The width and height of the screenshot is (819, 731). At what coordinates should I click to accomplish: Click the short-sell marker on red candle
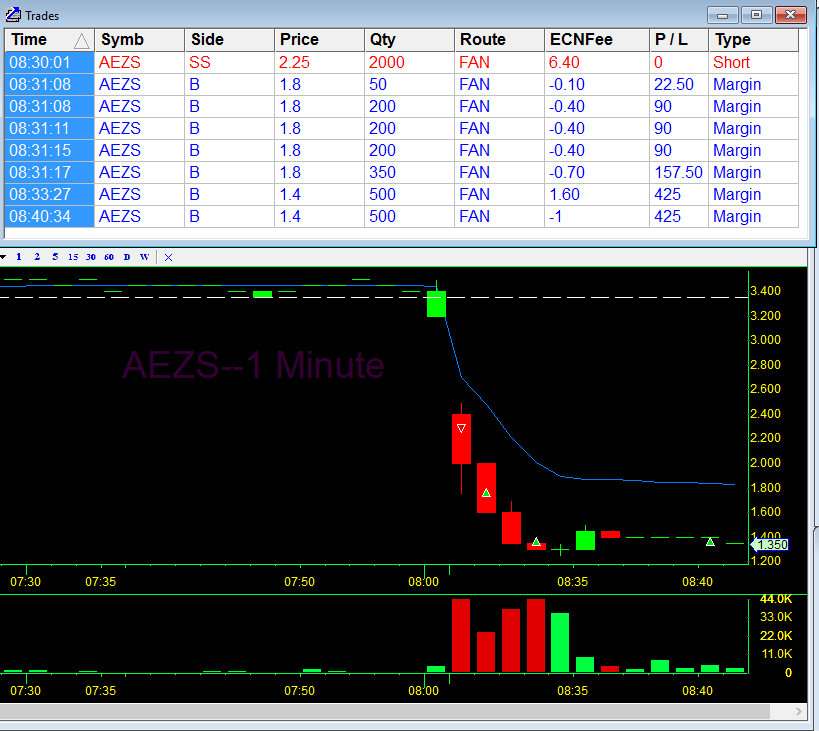(x=461, y=428)
